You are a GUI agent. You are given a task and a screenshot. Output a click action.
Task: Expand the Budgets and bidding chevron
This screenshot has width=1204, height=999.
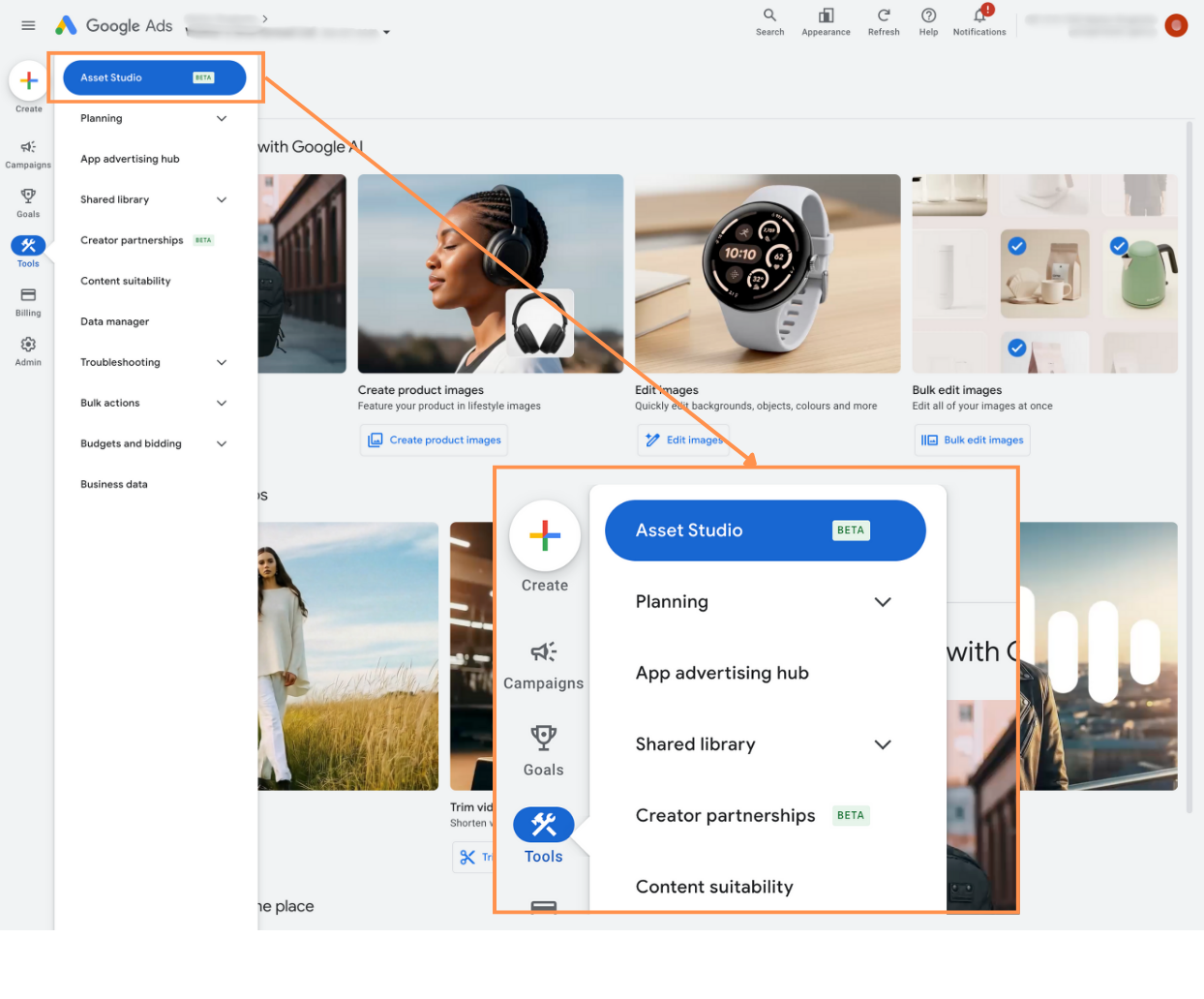pos(222,443)
